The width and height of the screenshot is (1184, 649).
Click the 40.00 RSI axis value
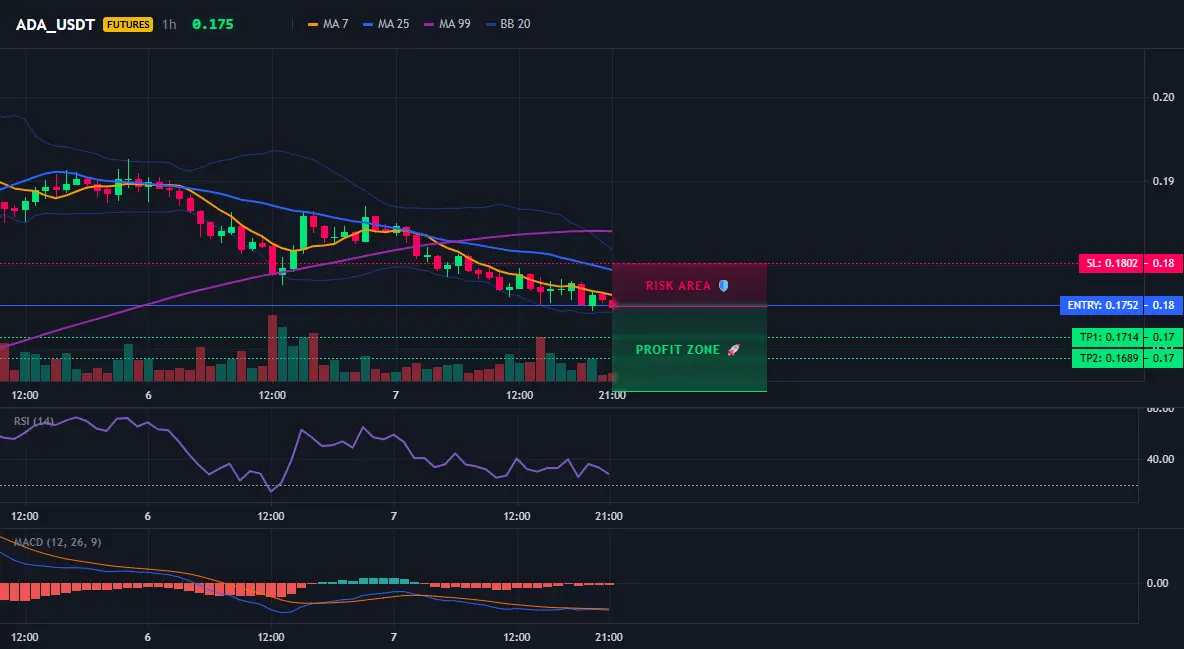(1161, 459)
